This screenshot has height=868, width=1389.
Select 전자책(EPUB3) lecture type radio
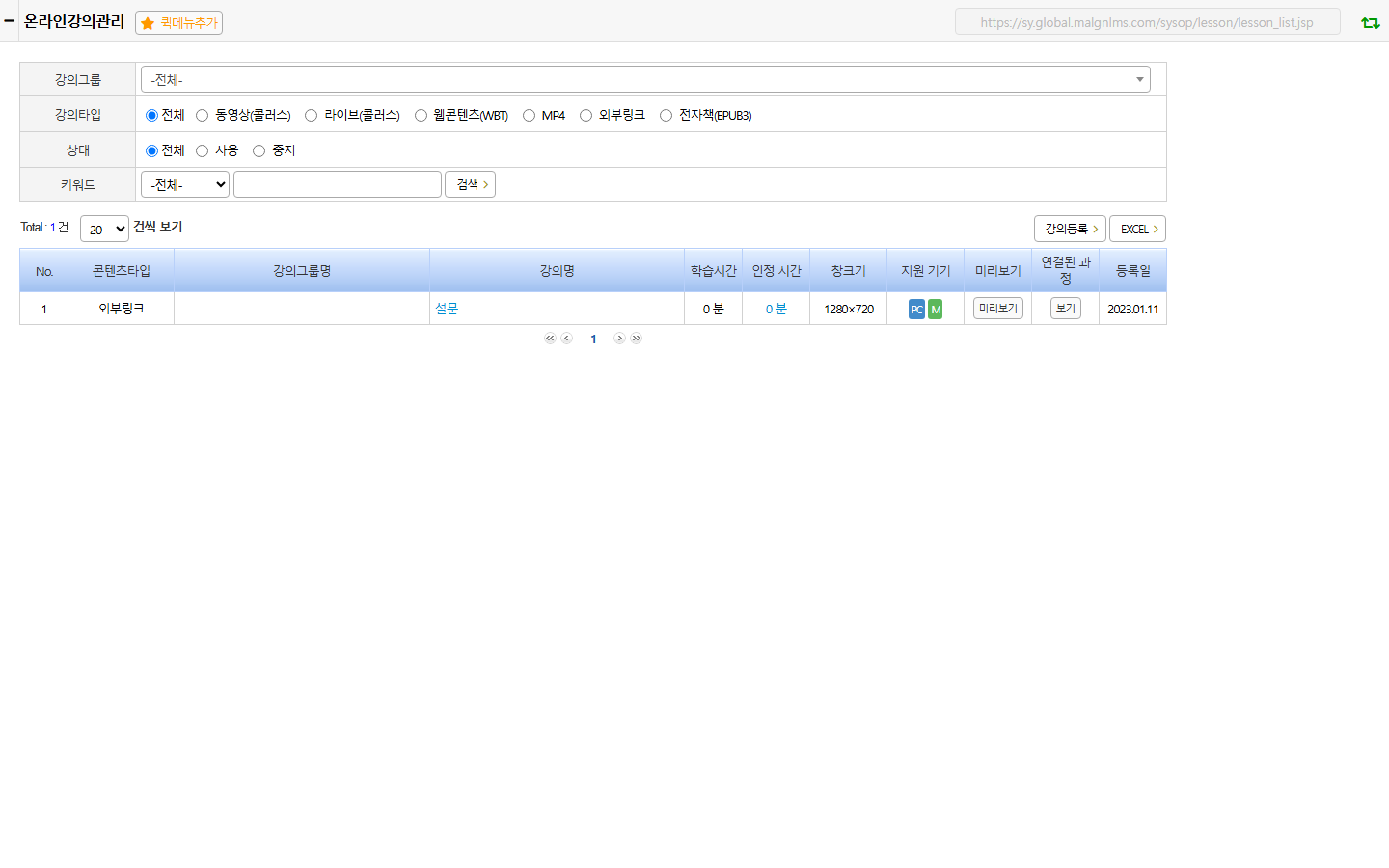coord(666,115)
